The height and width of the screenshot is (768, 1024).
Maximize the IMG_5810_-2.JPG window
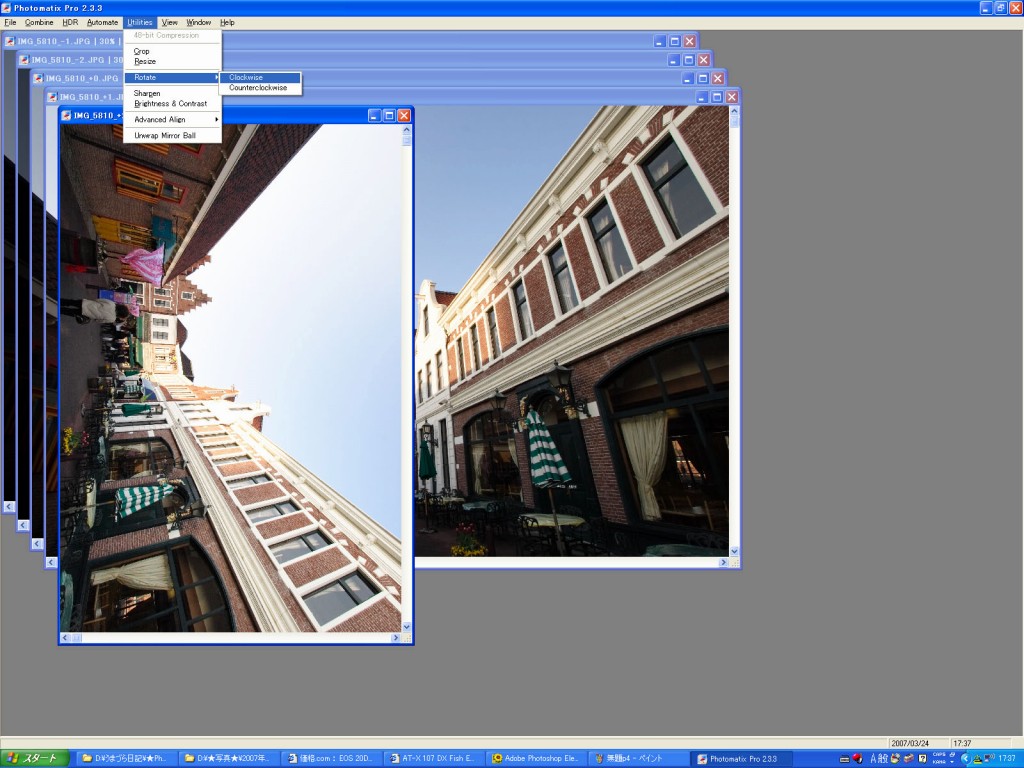pyautogui.click(x=689, y=60)
